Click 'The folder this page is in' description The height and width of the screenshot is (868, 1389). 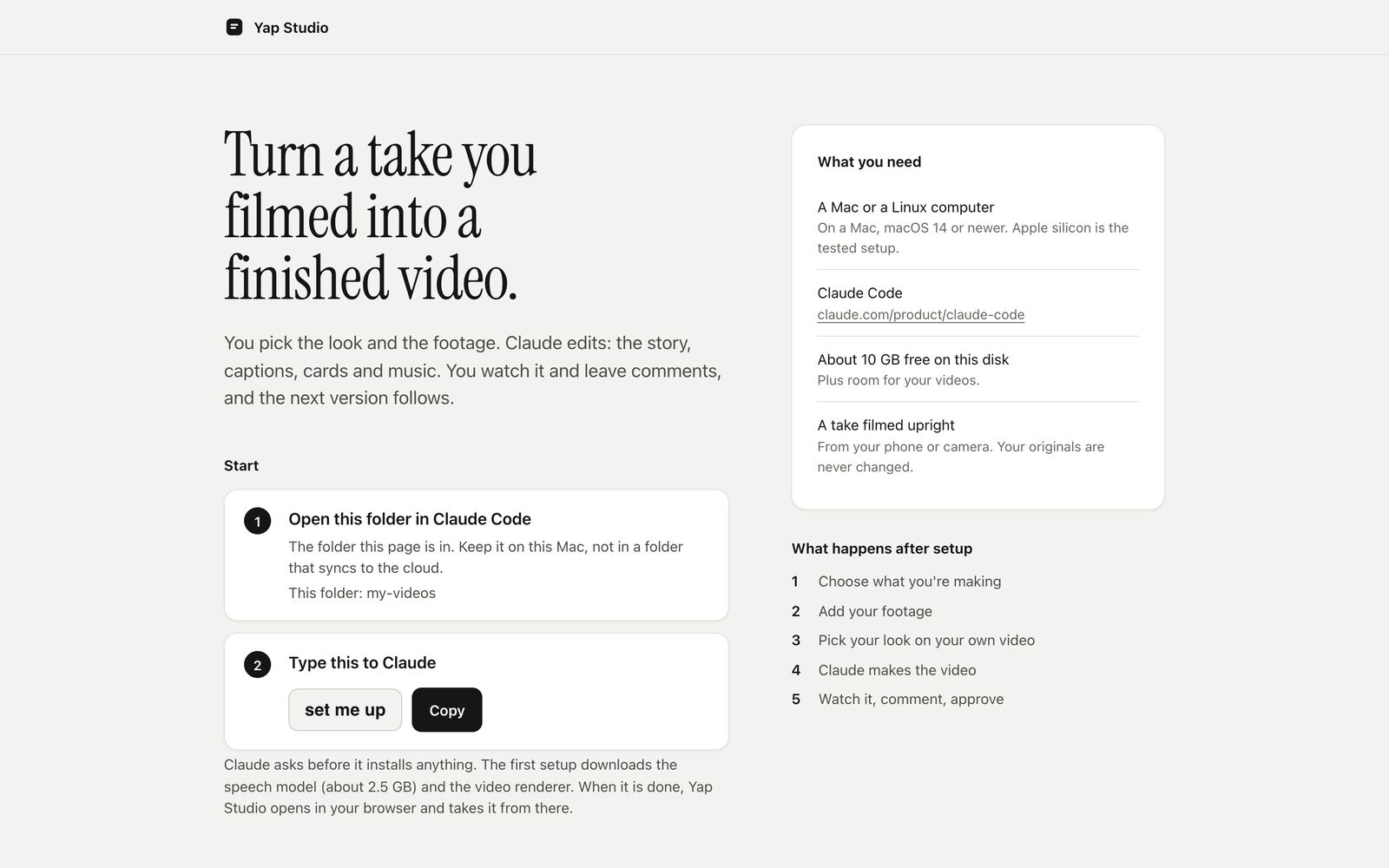485,557
